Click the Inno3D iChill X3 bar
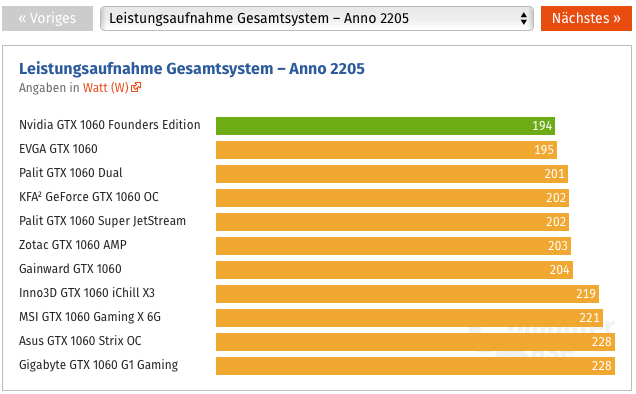This screenshot has width=636, height=394. coord(407,293)
